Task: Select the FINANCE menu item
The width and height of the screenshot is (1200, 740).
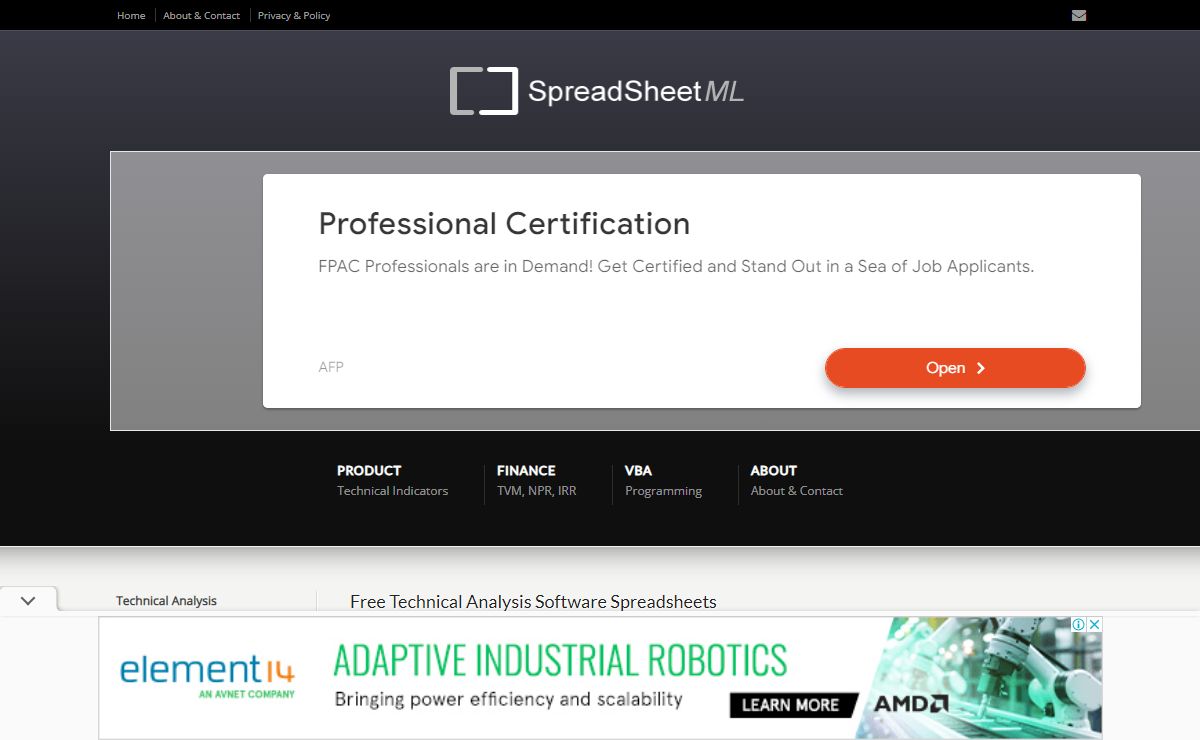Action: [x=526, y=470]
